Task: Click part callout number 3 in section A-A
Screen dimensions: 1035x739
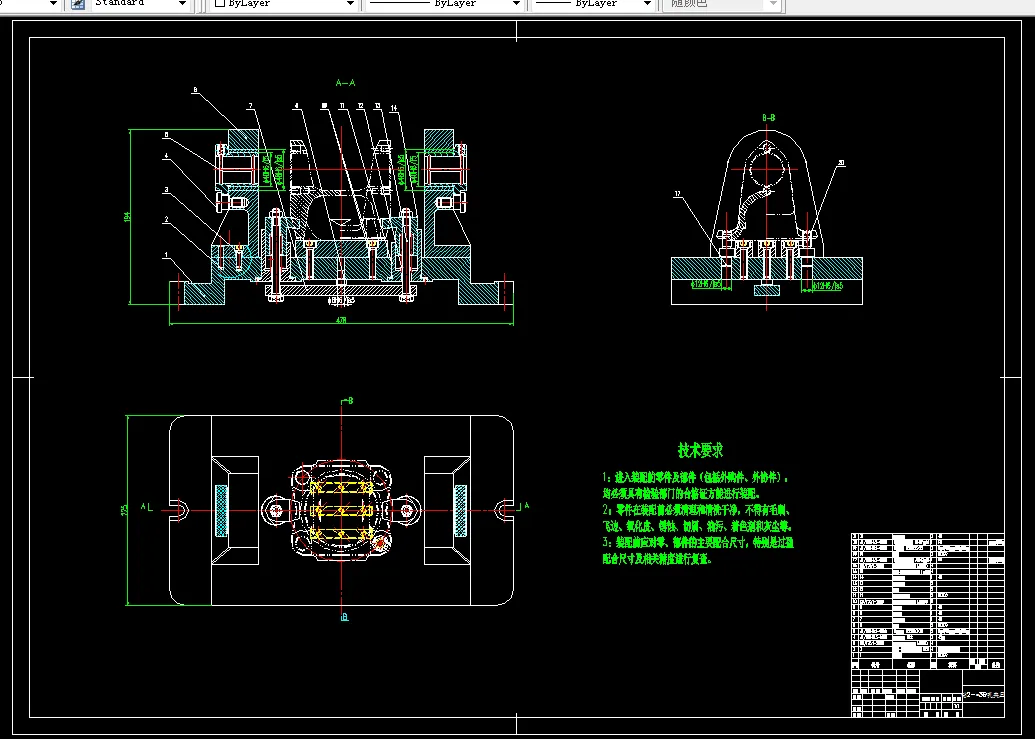Action: click(x=166, y=190)
